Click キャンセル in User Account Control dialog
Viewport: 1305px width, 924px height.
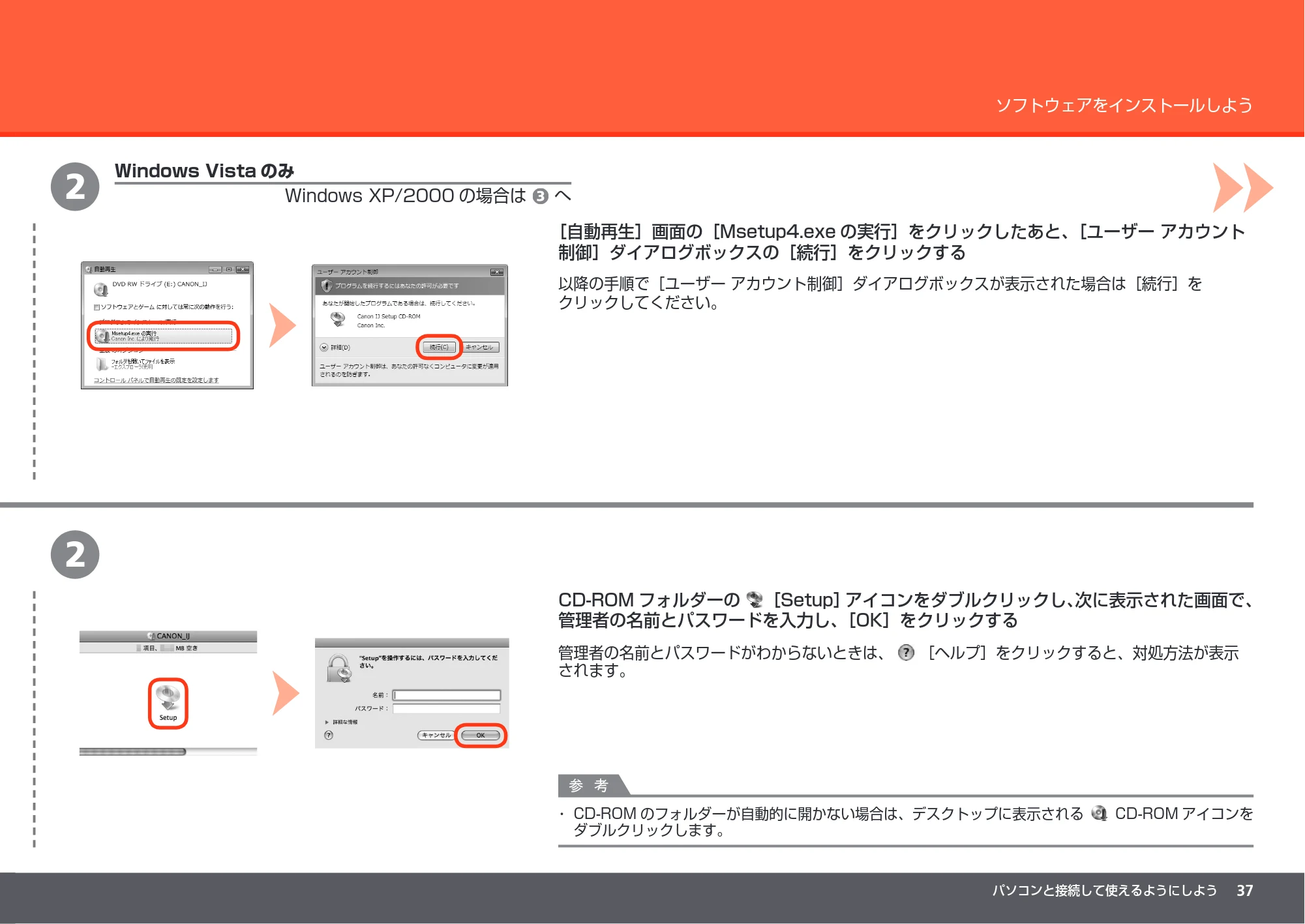pyautogui.click(x=479, y=348)
